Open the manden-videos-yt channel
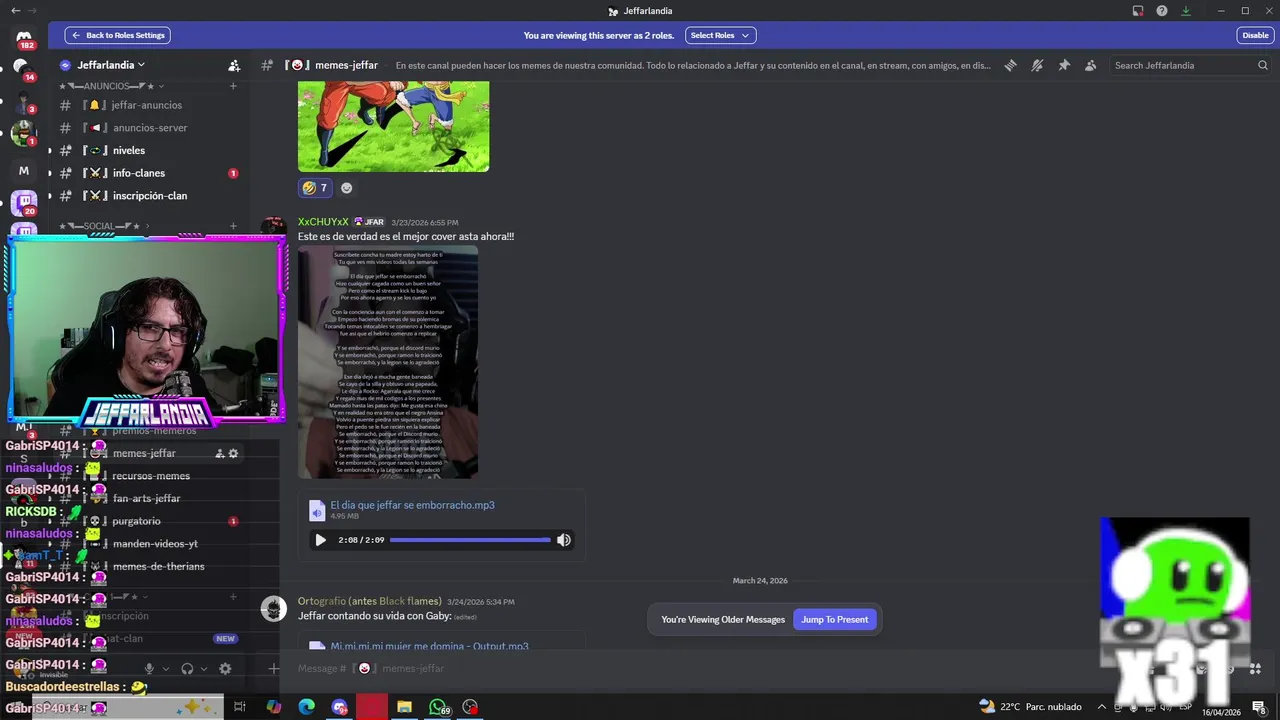 tap(148, 544)
